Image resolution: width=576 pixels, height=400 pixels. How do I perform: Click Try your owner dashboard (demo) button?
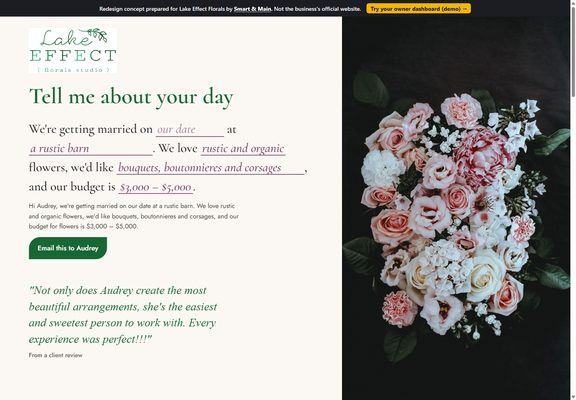[418, 9]
